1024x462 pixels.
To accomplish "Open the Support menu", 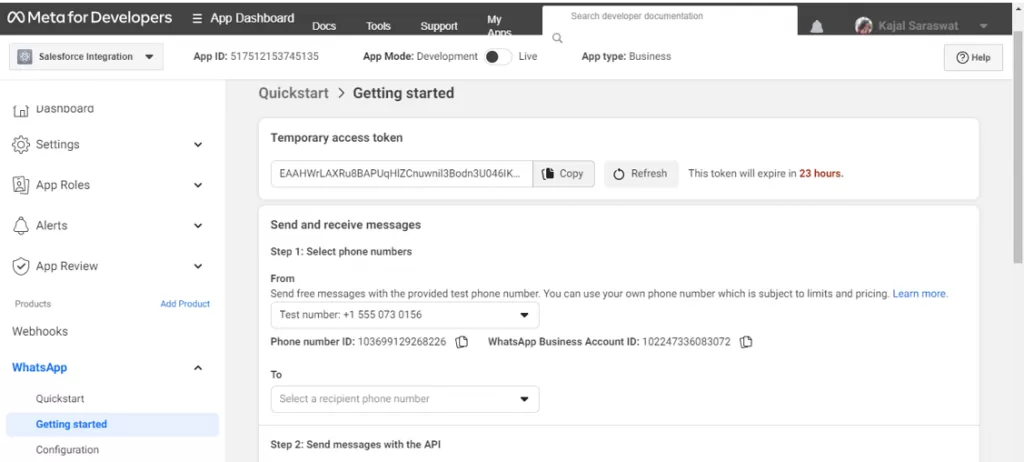I will (439, 26).
